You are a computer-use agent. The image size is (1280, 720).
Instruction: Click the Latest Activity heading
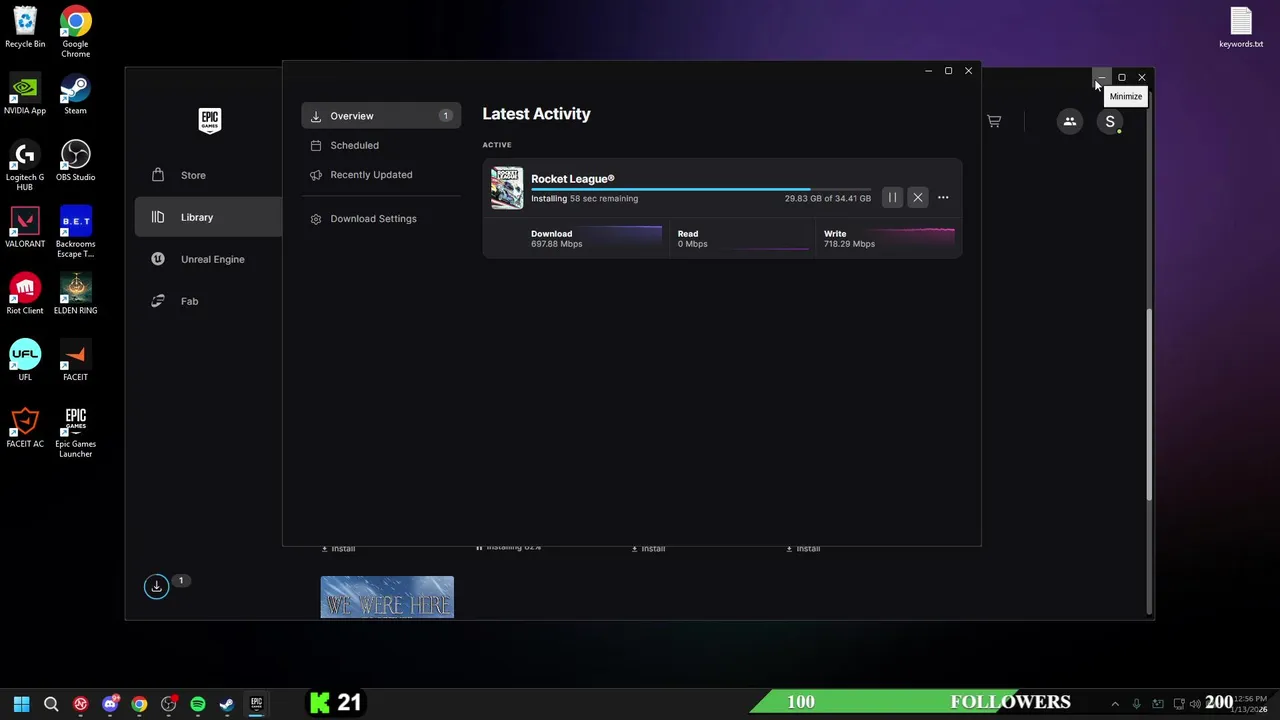536,114
